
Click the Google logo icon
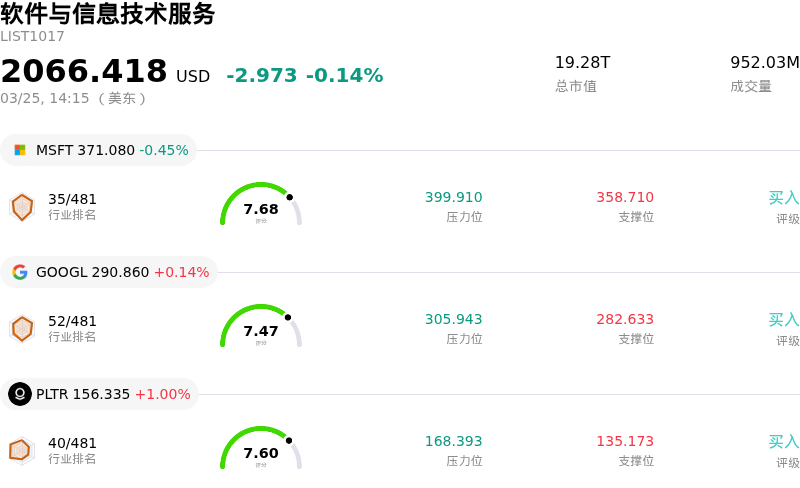[20, 272]
